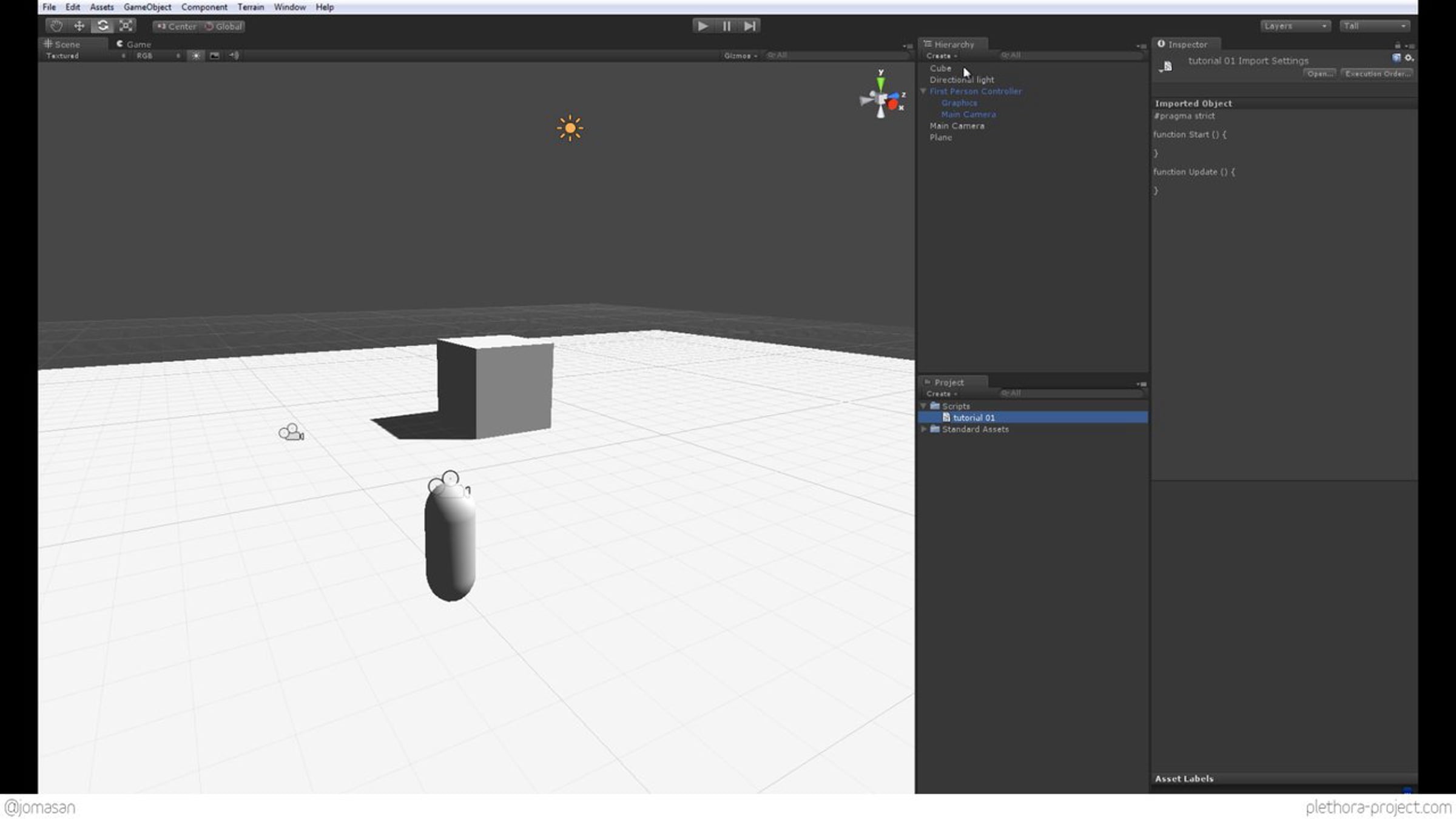The height and width of the screenshot is (819, 1456).
Task: Toggle pivot mode with the Center button
Action: pos(177,26)
